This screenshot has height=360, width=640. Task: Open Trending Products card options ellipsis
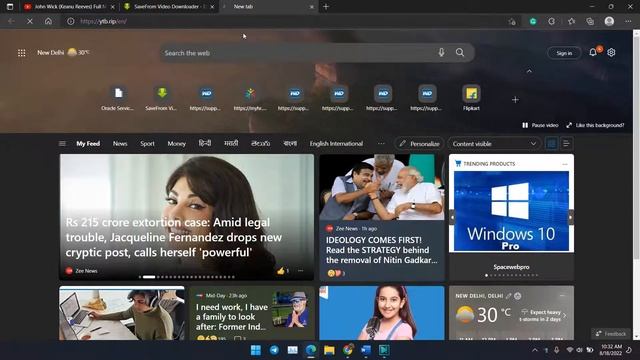[x=564, y=164]
